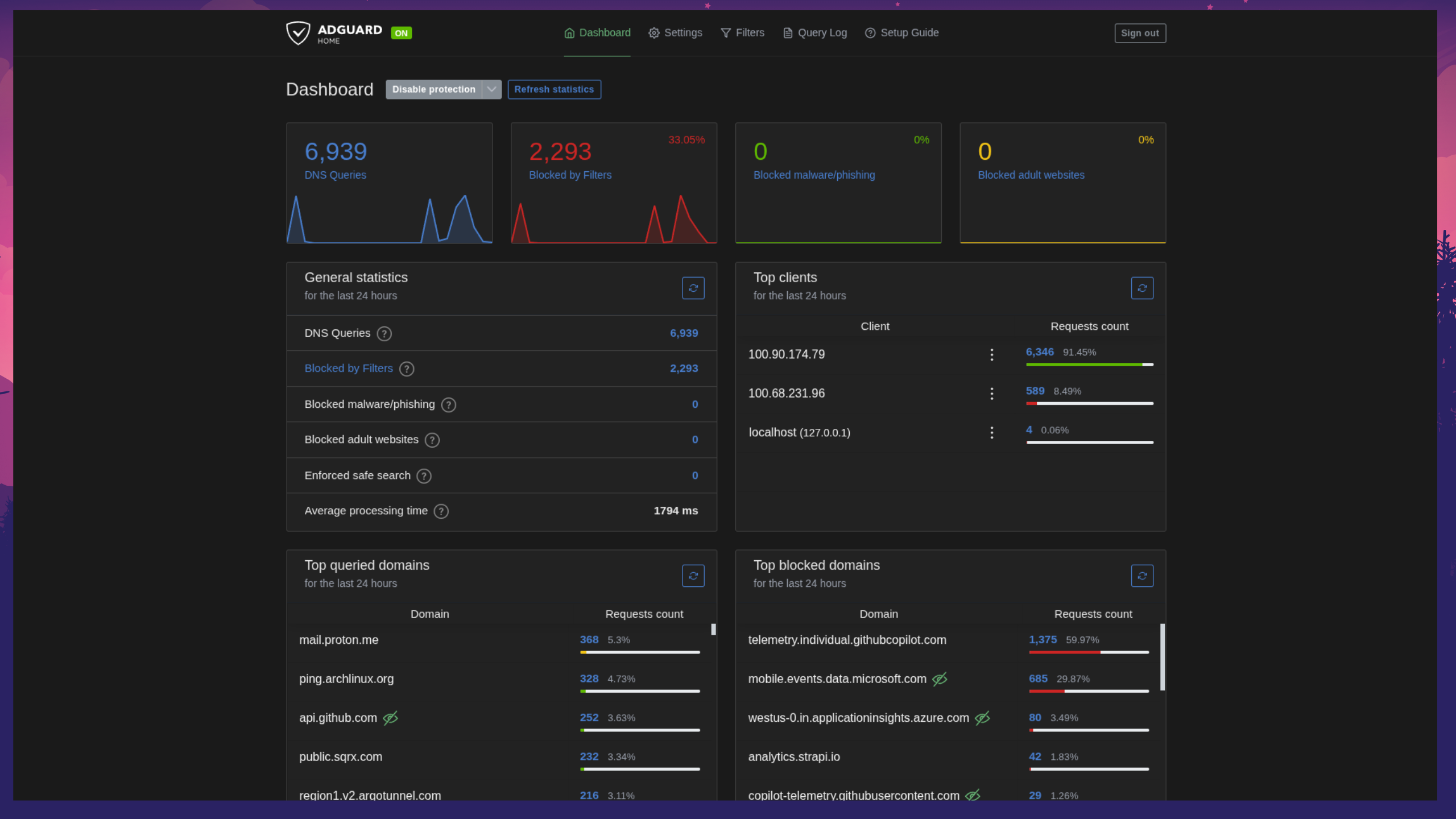Image resolution: width=1456 pixels, height=819 pixels.
Task: Show help for DNS Queries statistic
Action: (x=384, y=334)
